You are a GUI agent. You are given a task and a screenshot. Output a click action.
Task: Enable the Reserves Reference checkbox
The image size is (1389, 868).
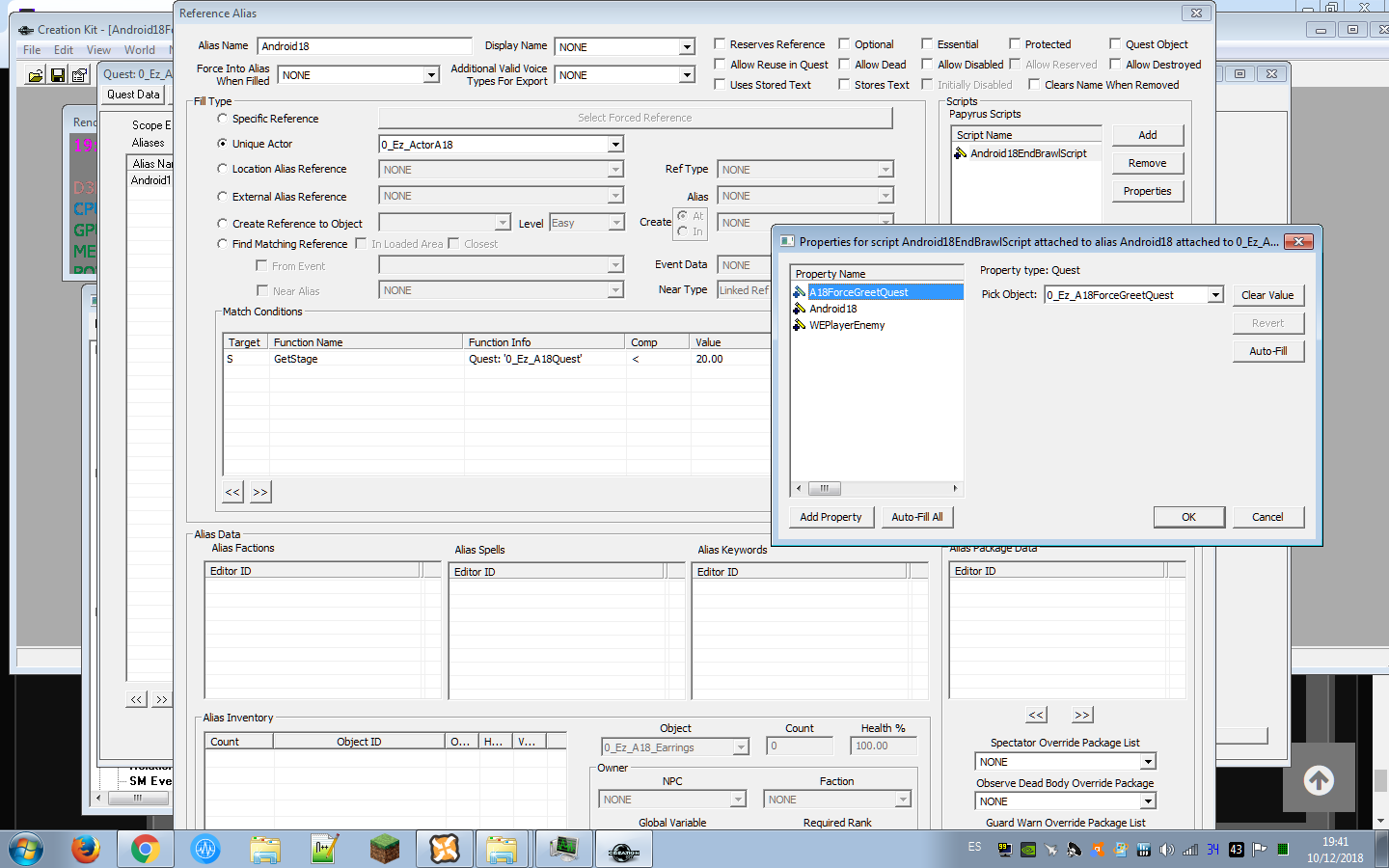click(720, 43)
